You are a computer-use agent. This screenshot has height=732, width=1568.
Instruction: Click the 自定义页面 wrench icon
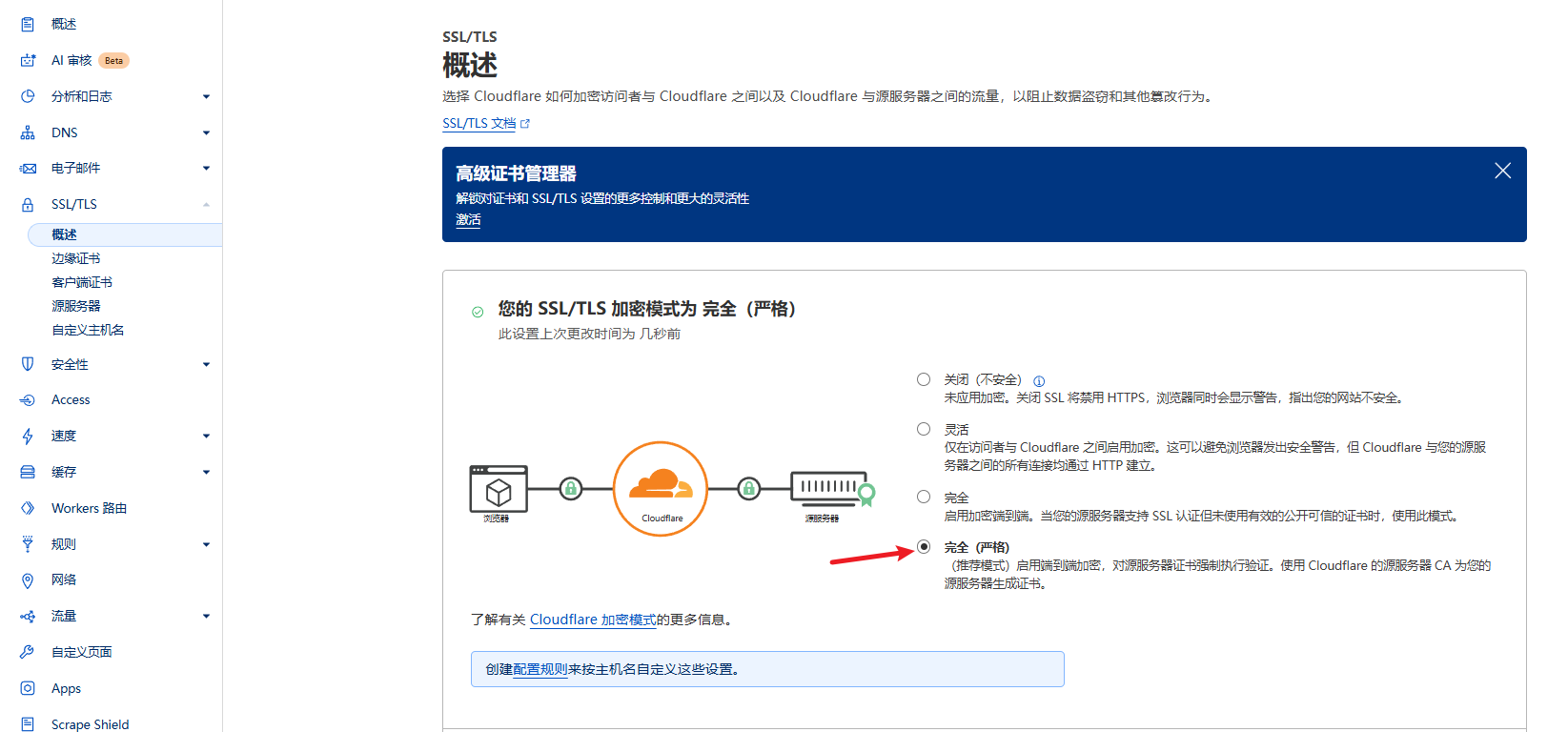pos(28,652)
